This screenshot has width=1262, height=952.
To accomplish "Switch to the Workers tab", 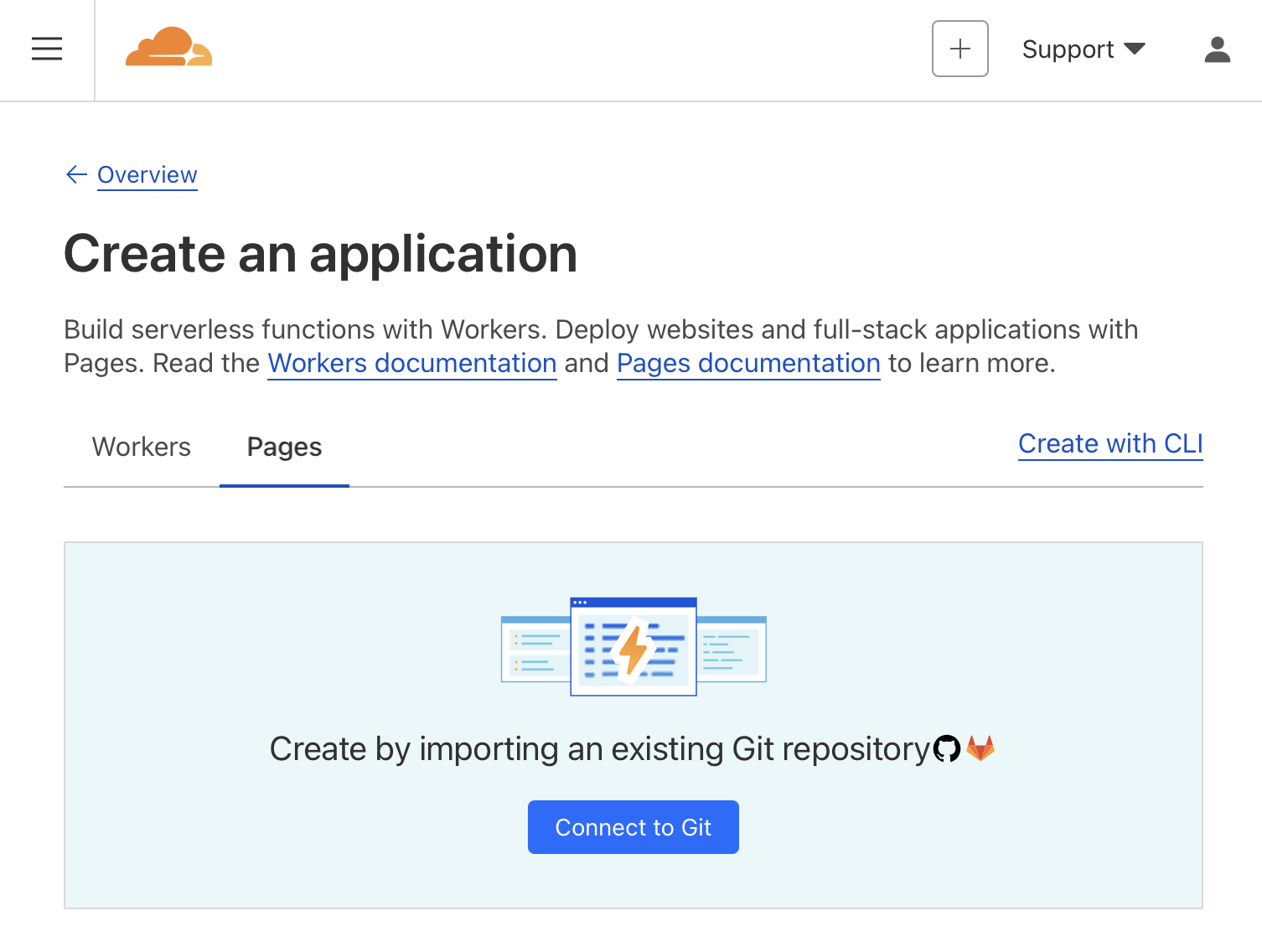I will [142, 447].
